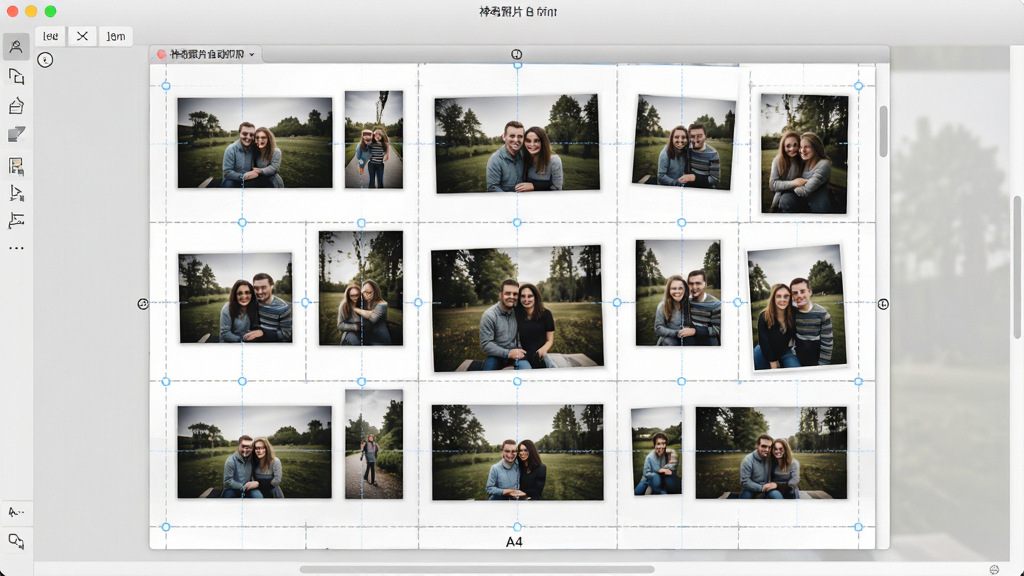Image resolution: width=1024 pixels, height=576 pixels.
Task: Expand the document title dropdown arrow
Action: click(x=252, y=54)
